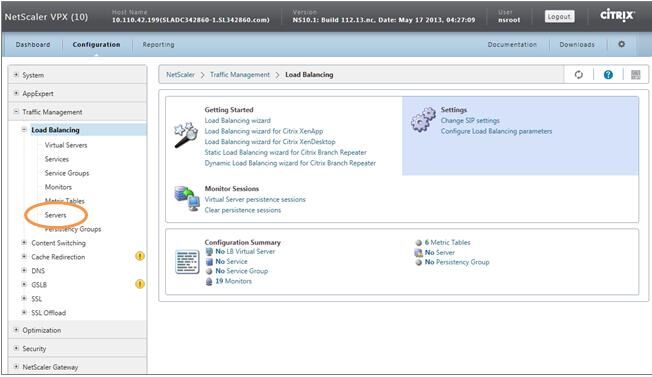
Task: Click the Logout button
Action: pyautogui.click(x=559, y=17)
